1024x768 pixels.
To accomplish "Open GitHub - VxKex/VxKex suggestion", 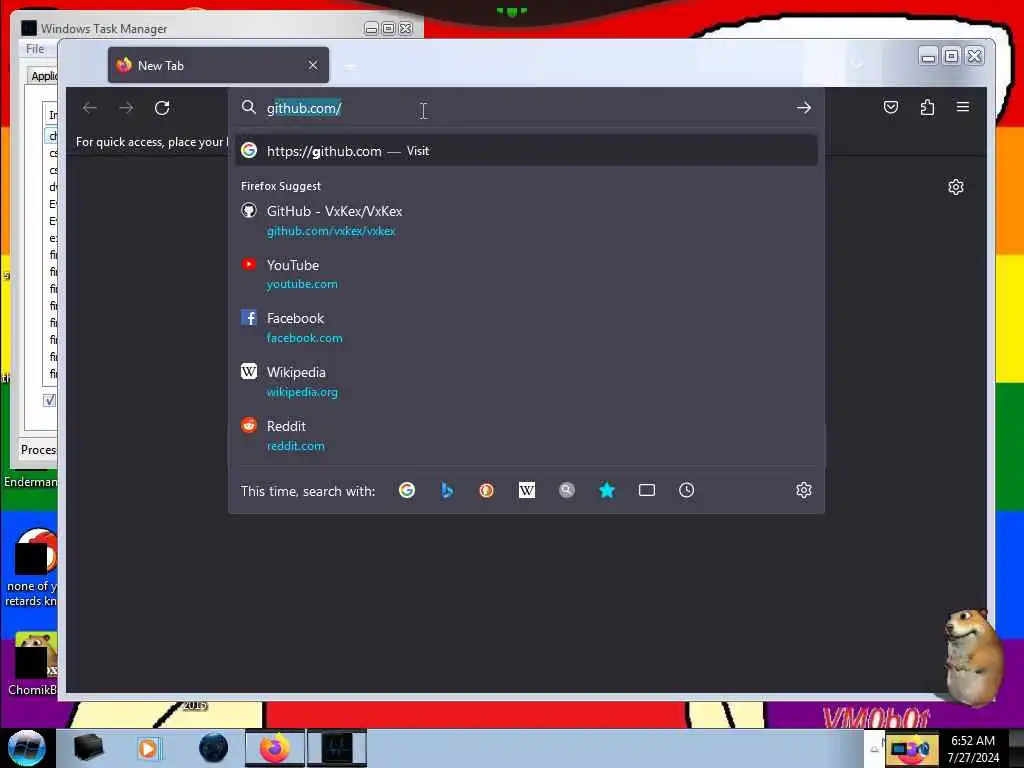I will click(526, 221).
